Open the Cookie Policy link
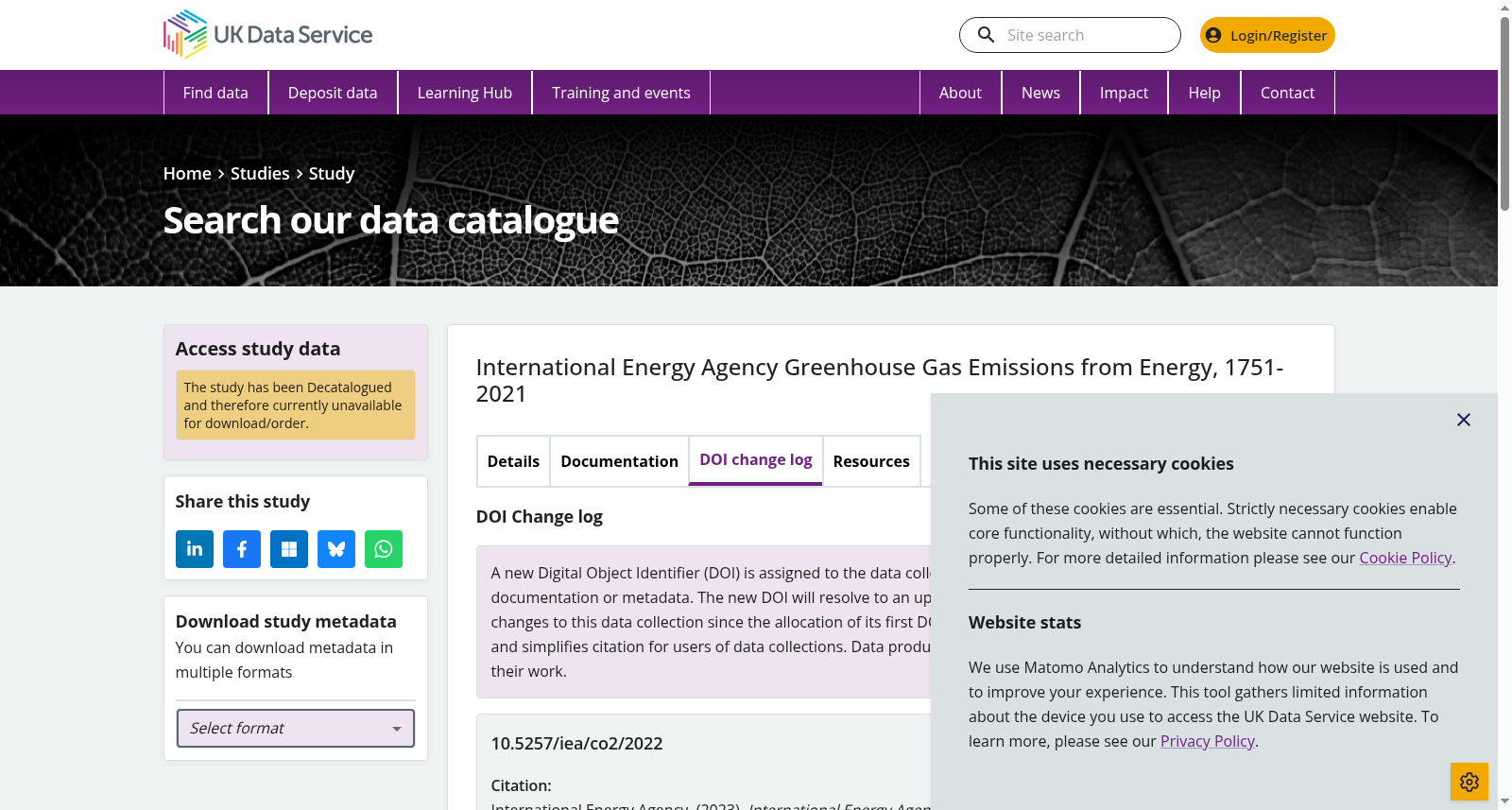The height and width of the screenshot is (810, 1512). 1405,558
